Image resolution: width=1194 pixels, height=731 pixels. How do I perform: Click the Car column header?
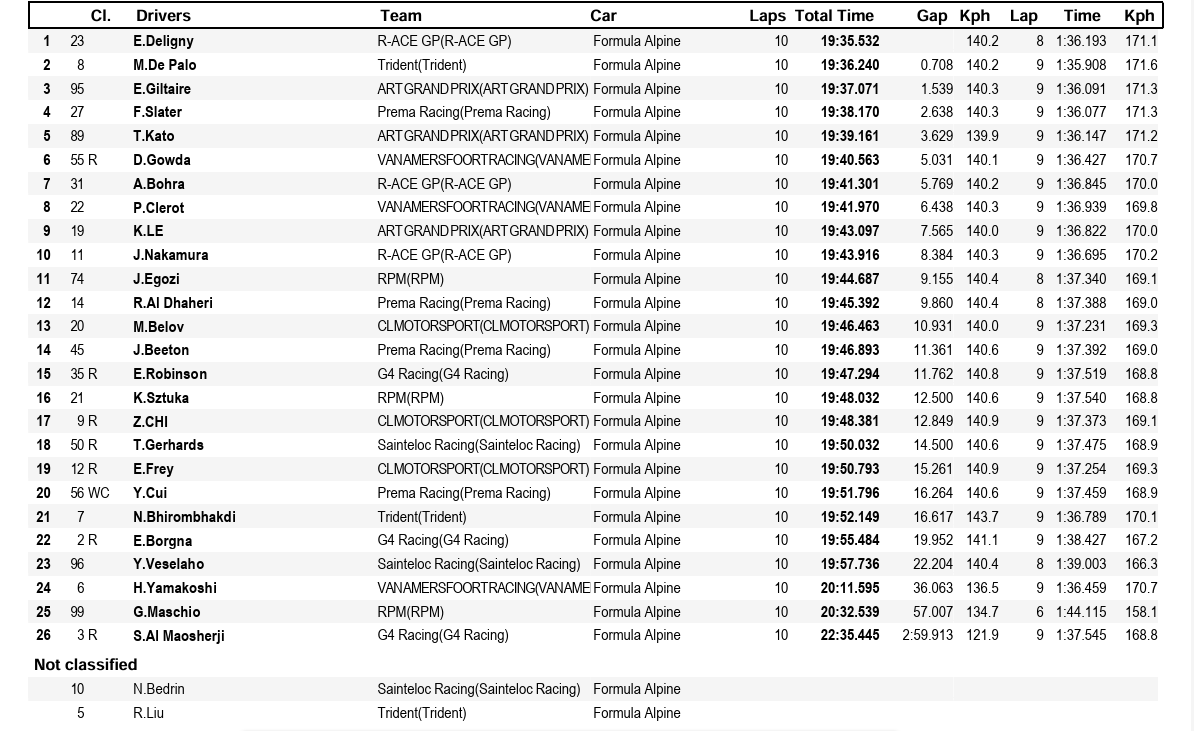[x=603, y=16]
